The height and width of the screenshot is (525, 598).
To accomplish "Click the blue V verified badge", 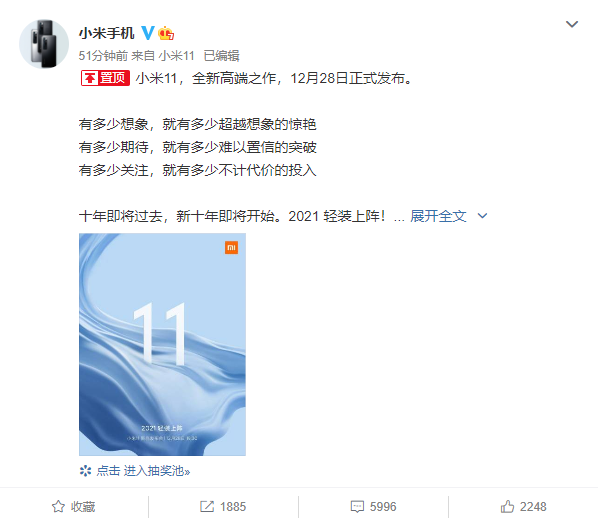I will (148, 33).
